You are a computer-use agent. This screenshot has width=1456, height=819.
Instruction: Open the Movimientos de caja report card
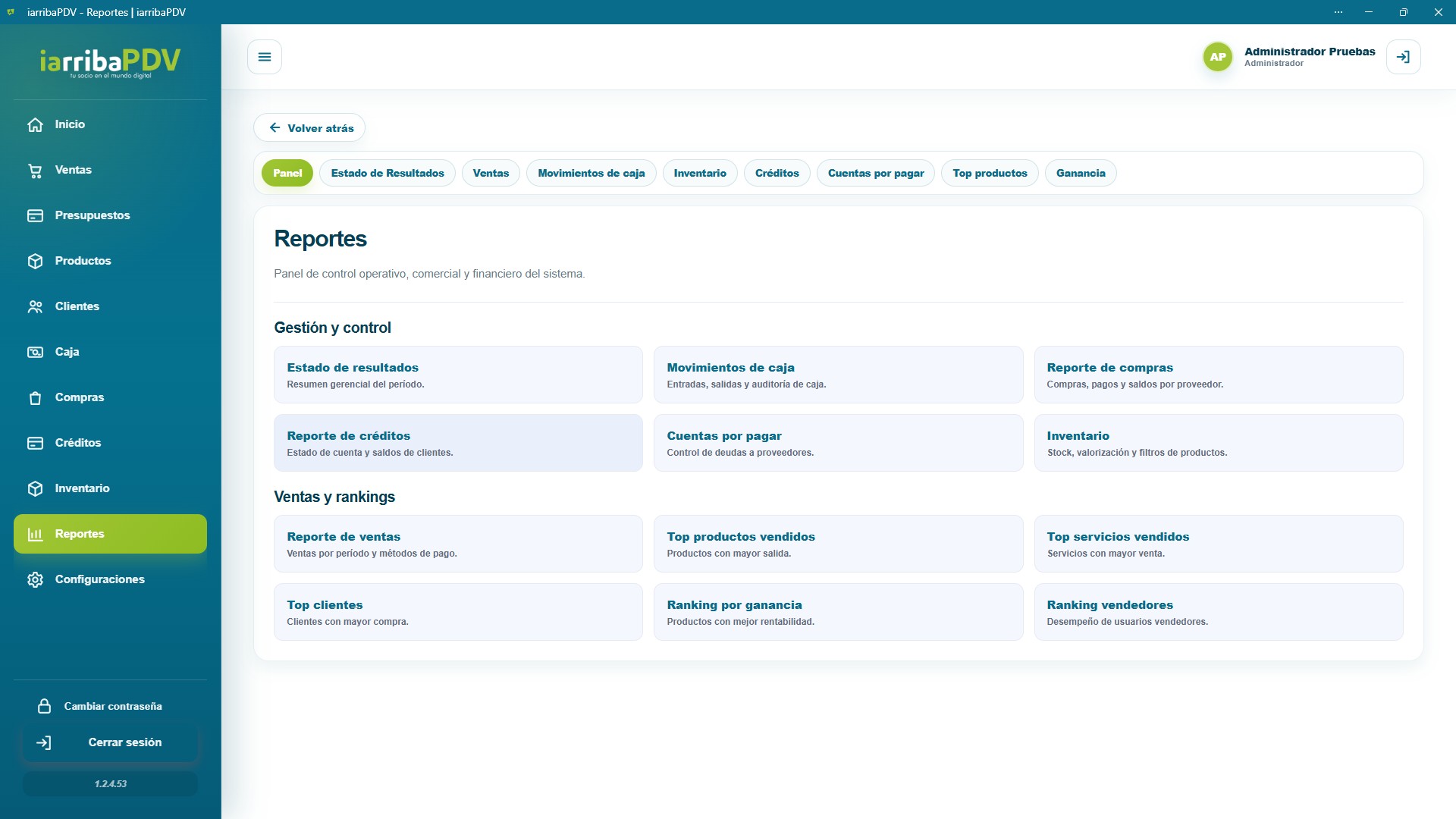(838, 375)
